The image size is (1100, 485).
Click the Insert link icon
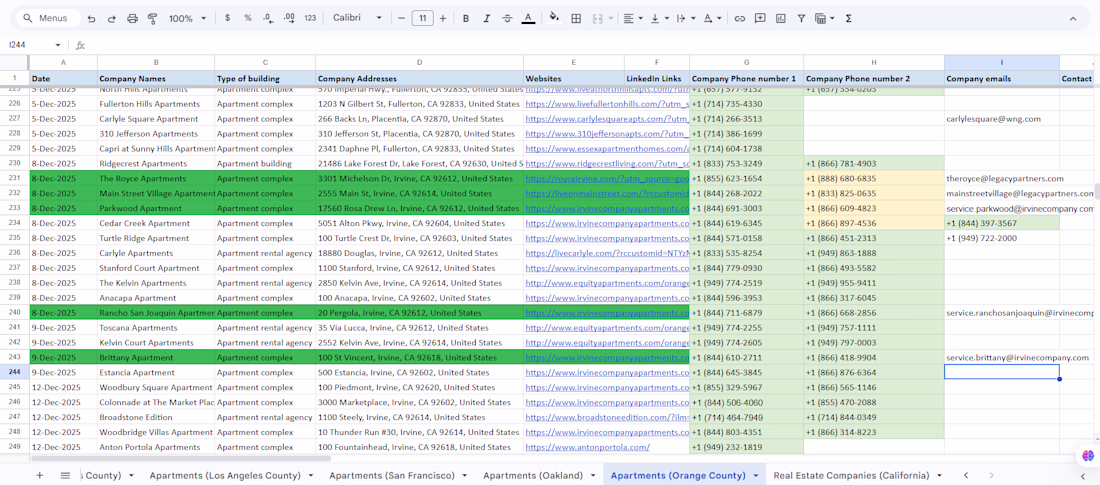(740, 18)
